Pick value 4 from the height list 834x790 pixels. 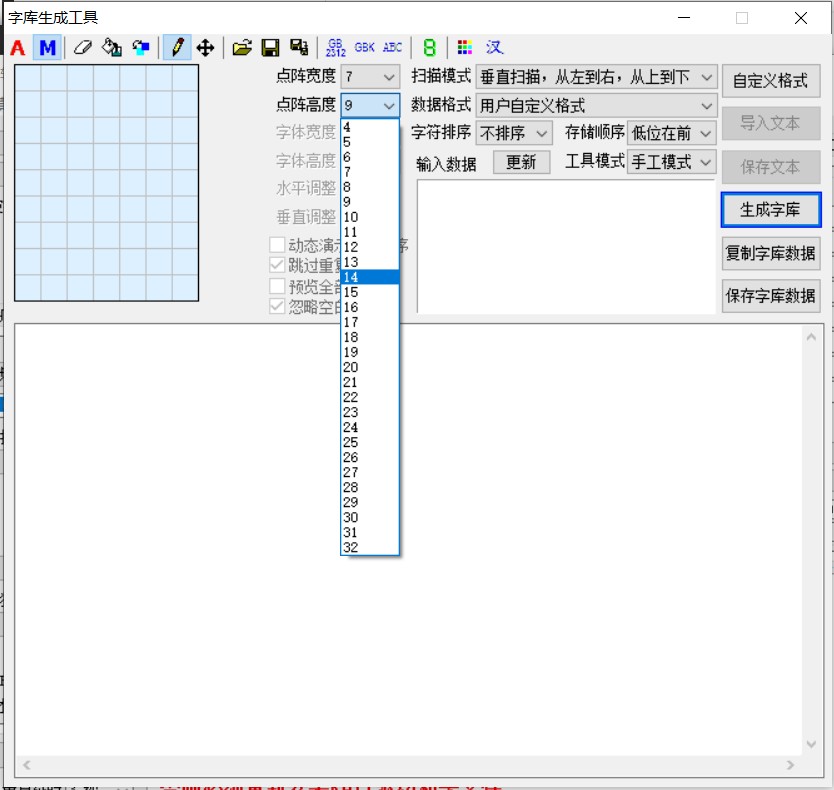[x=370, y=127]
